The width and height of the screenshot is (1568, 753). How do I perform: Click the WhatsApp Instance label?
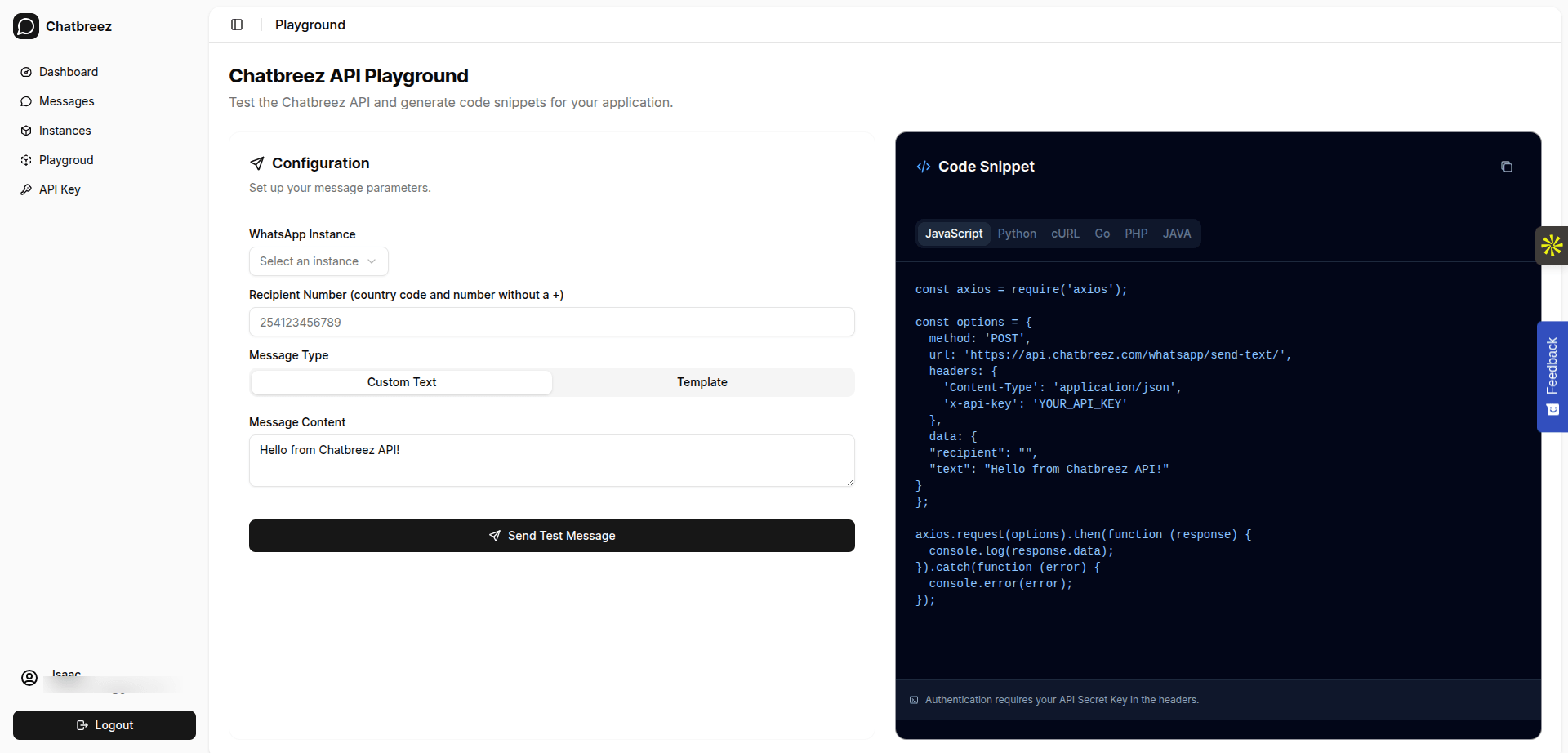tap(302, 234)
